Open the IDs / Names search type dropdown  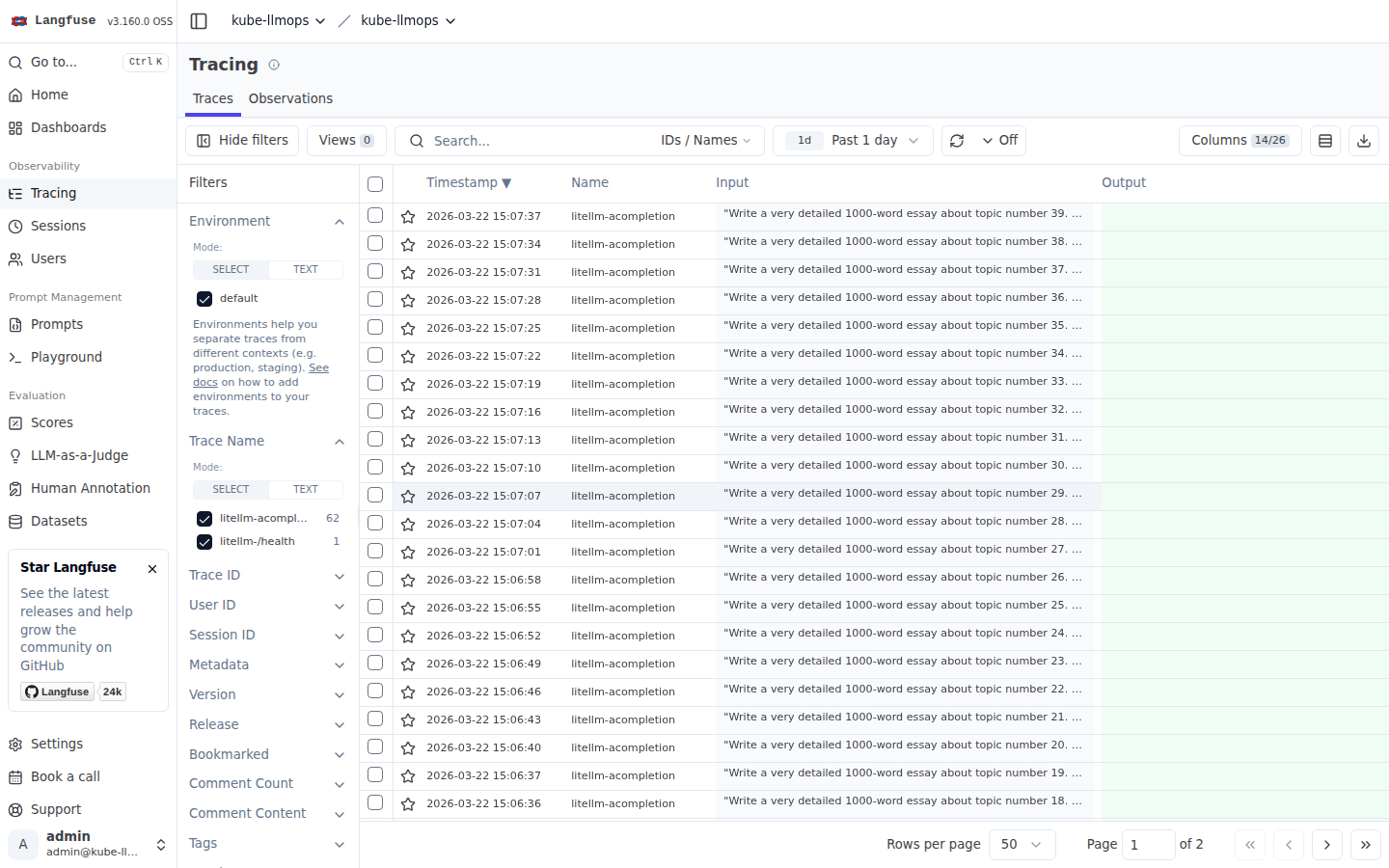[x=706, y=141]
